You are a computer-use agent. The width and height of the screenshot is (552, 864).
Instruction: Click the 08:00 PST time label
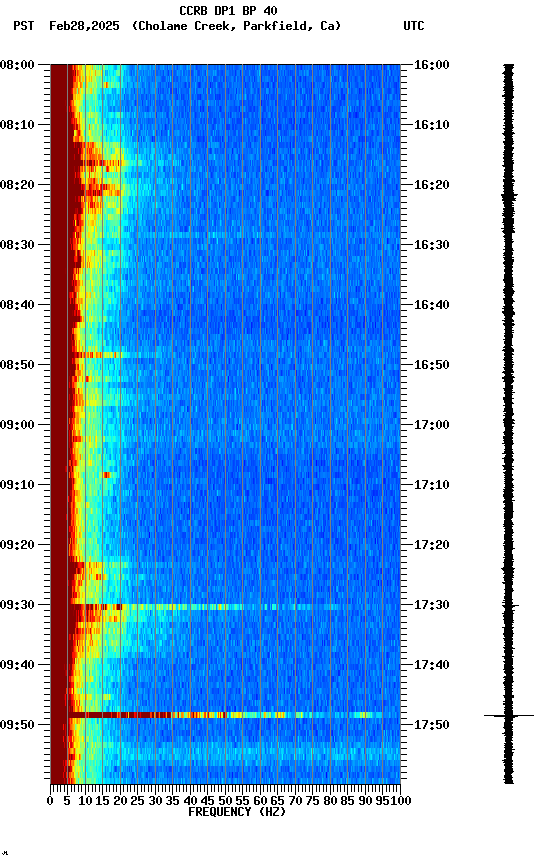coord(17,65)
